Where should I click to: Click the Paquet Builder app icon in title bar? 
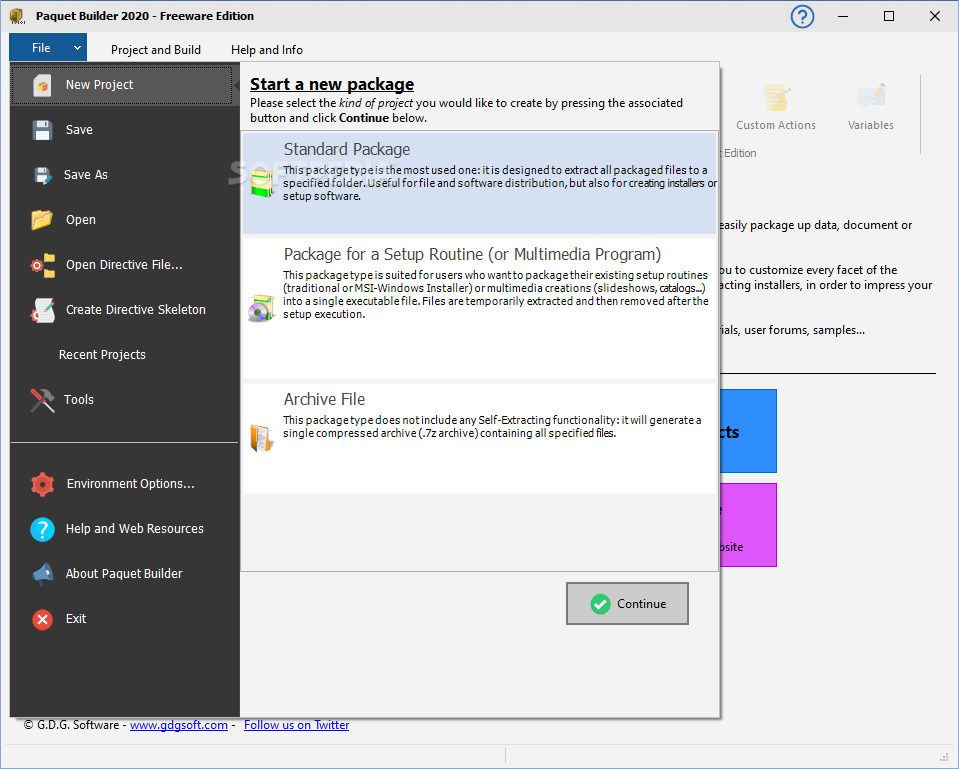(17, 16)
